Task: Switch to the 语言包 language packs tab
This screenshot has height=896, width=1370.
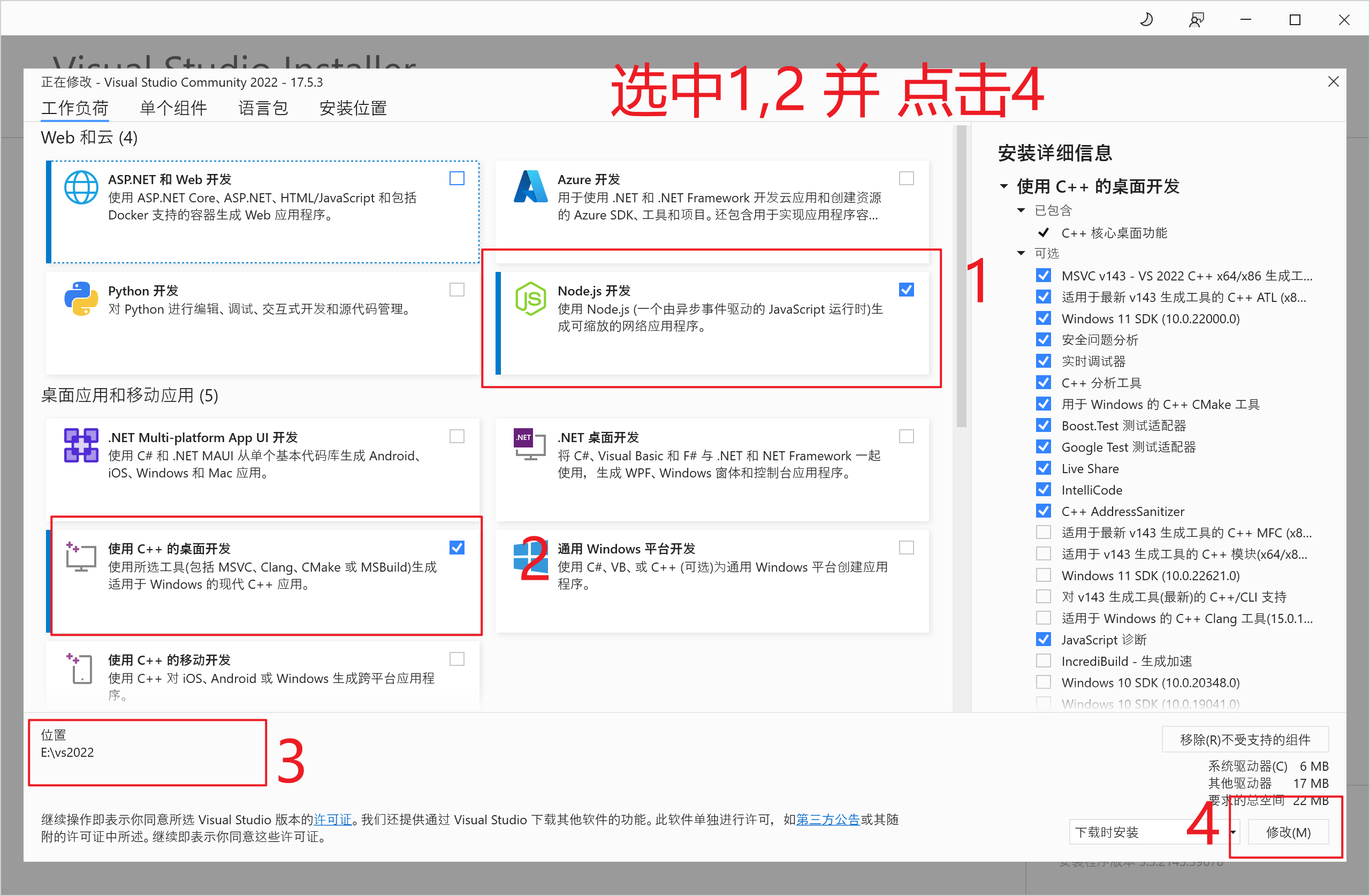Action: 263,108
